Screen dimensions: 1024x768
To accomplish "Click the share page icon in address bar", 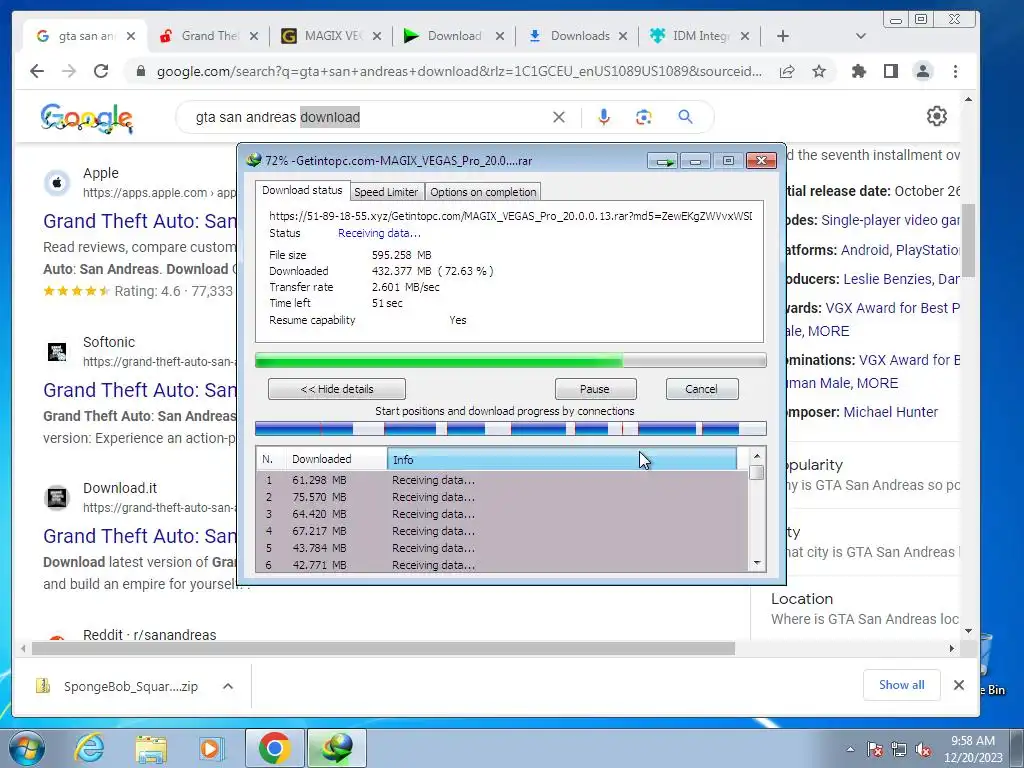I will pos(787,71).
